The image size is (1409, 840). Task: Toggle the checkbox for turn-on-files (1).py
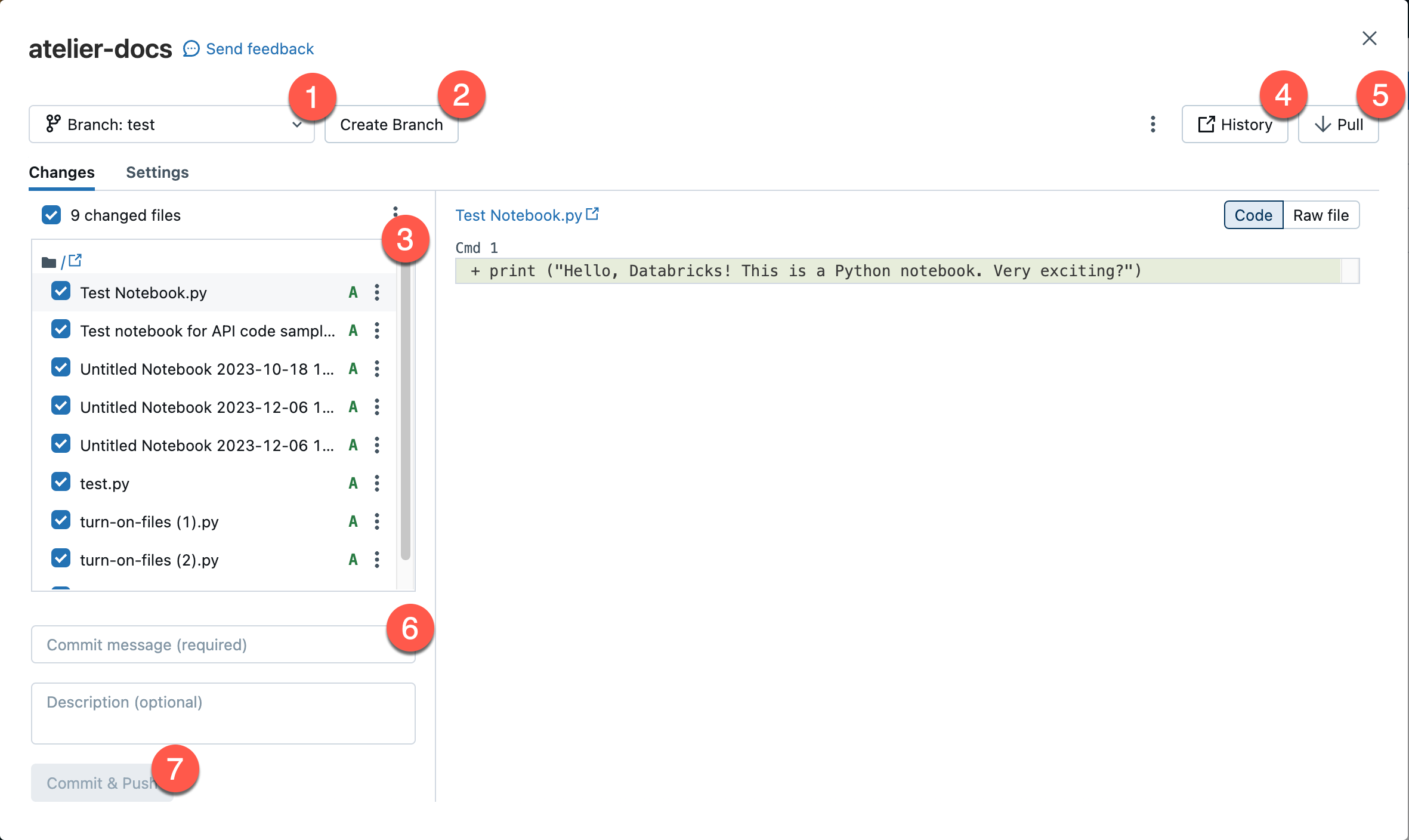60,521
